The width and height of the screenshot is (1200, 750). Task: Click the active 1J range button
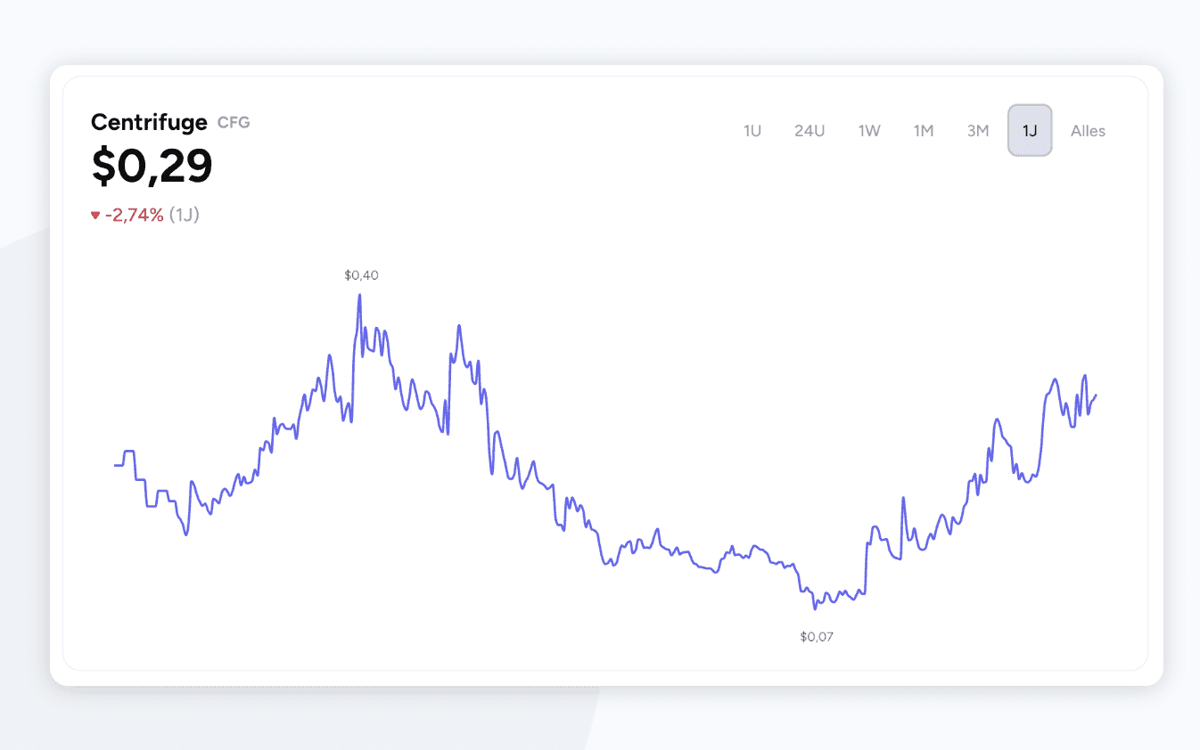[x=1030, y=131]
